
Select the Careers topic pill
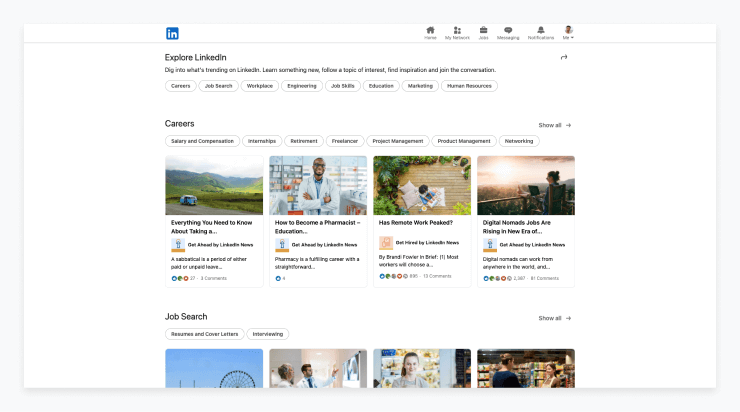pyautogui.click(x=180, y=86)
